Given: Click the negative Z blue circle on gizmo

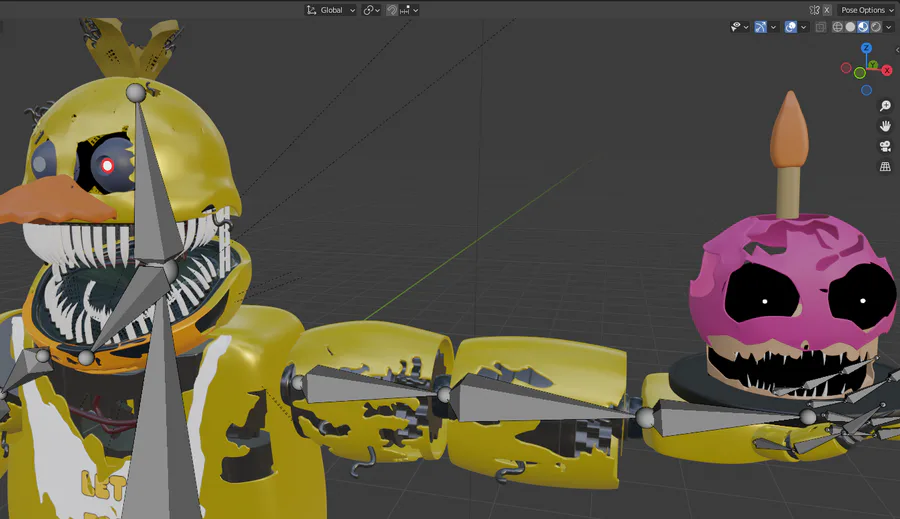Looking at the screenshot, I should tap(866, 90).
